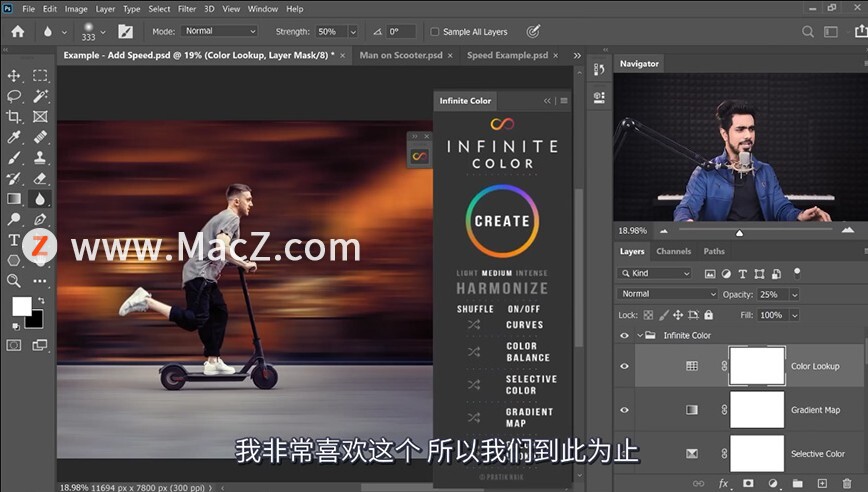
Task: Shuffle the COLOR BALANCE adjustment
Action: pyautogui.click(x=474, y=351)
